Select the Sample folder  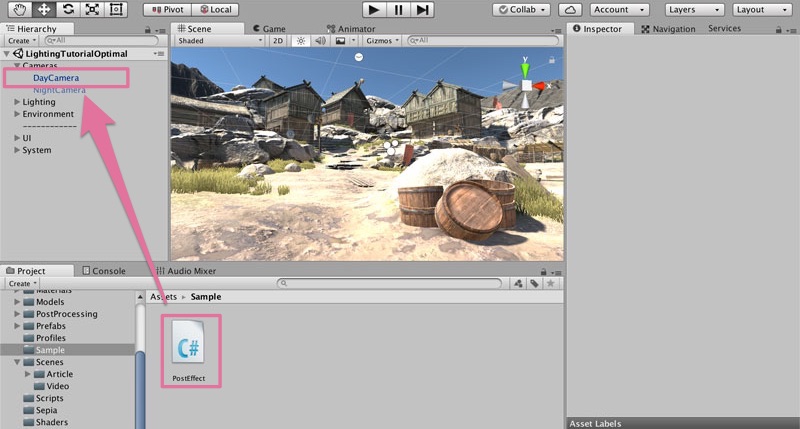tap(50, 350)
